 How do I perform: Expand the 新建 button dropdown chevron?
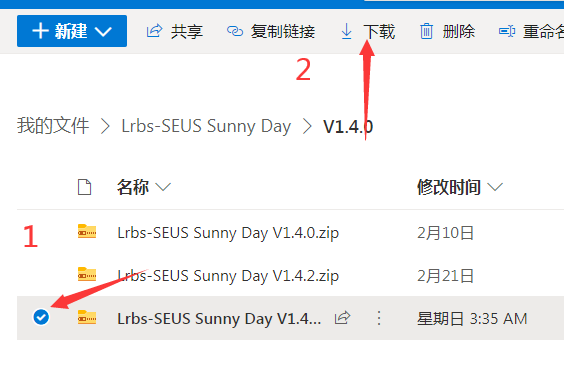pos(103,31)
